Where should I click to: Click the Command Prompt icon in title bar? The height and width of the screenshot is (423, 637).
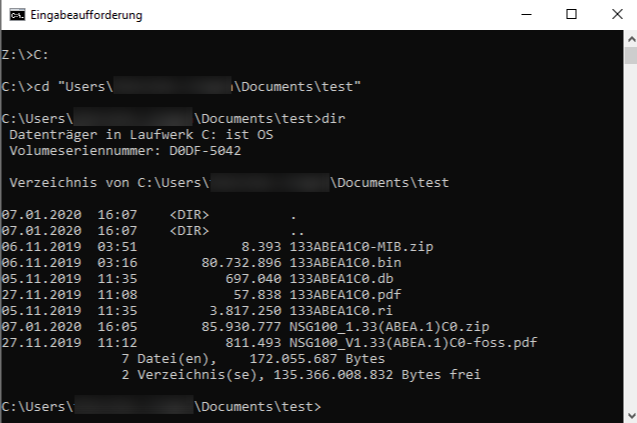point(14,15)
